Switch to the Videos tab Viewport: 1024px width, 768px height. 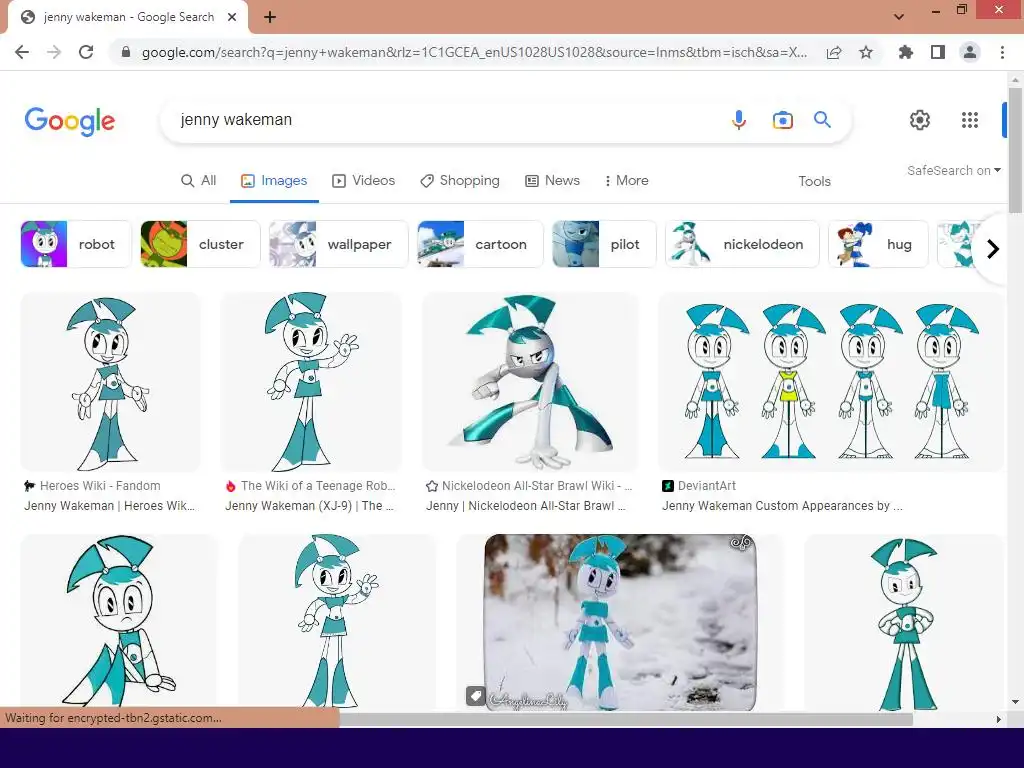[x=364, y=181]
